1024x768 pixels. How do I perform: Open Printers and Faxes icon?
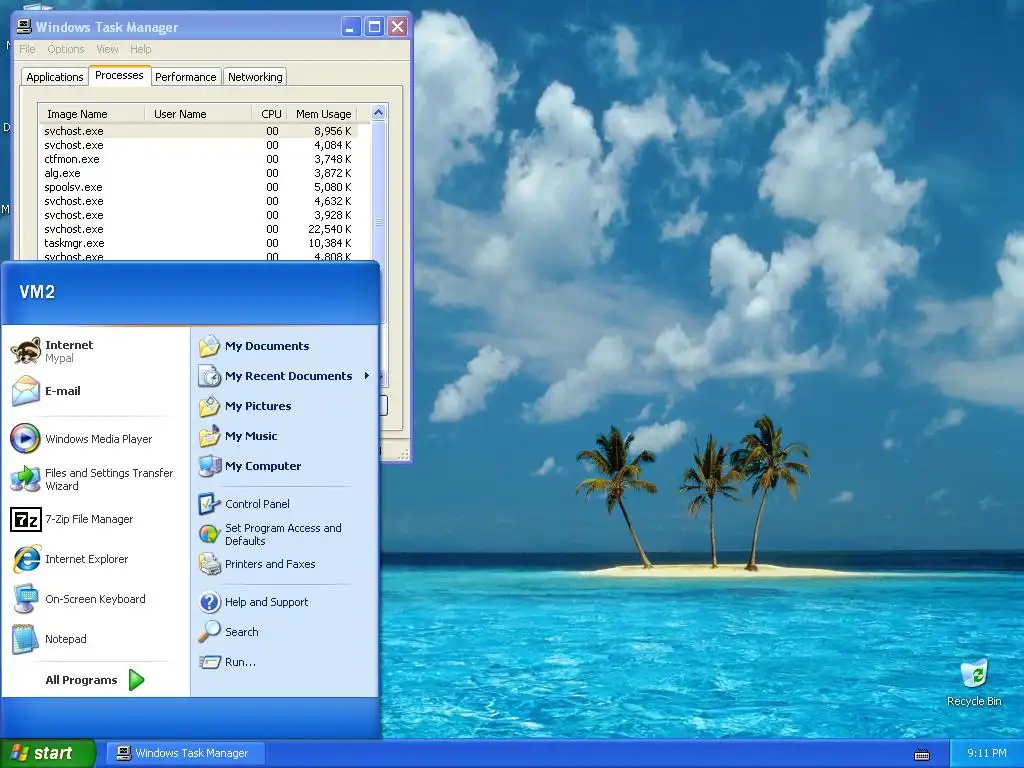pos(210,564)
